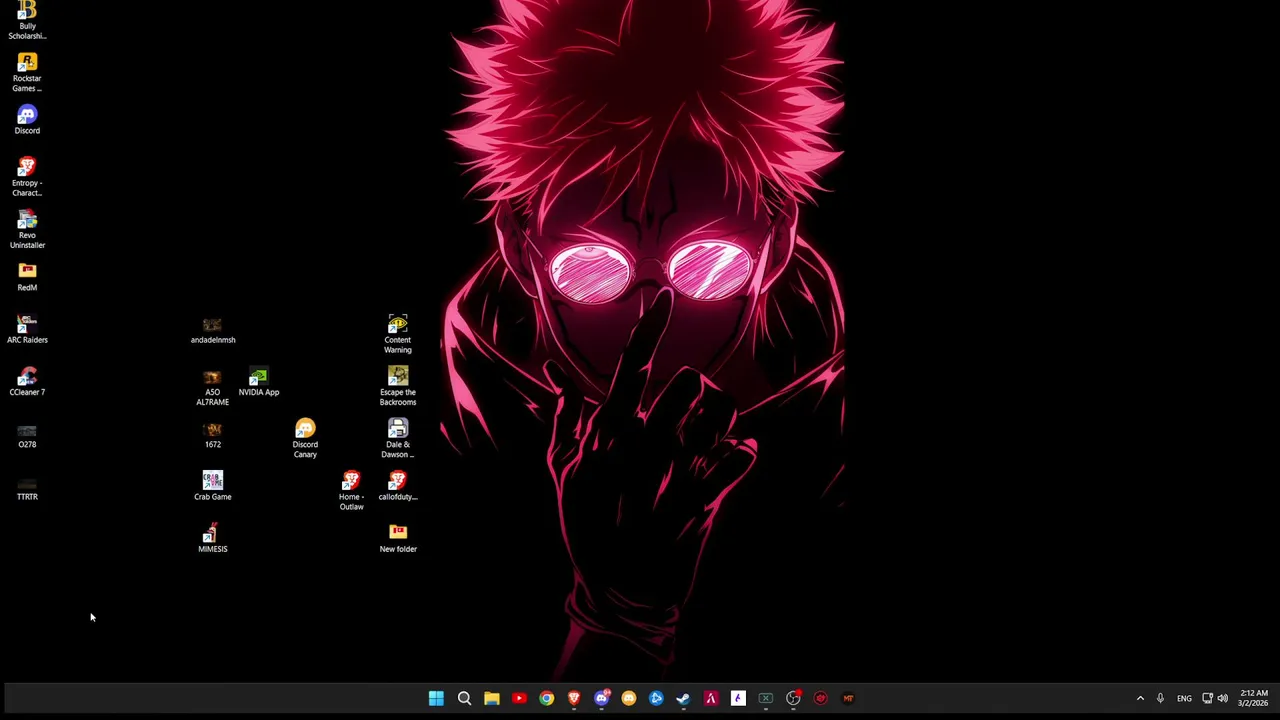The height and width of the screenshot is (720, 1280).
Task: Select the Discord Canary desktop shortcut
Action: point(305,439)
